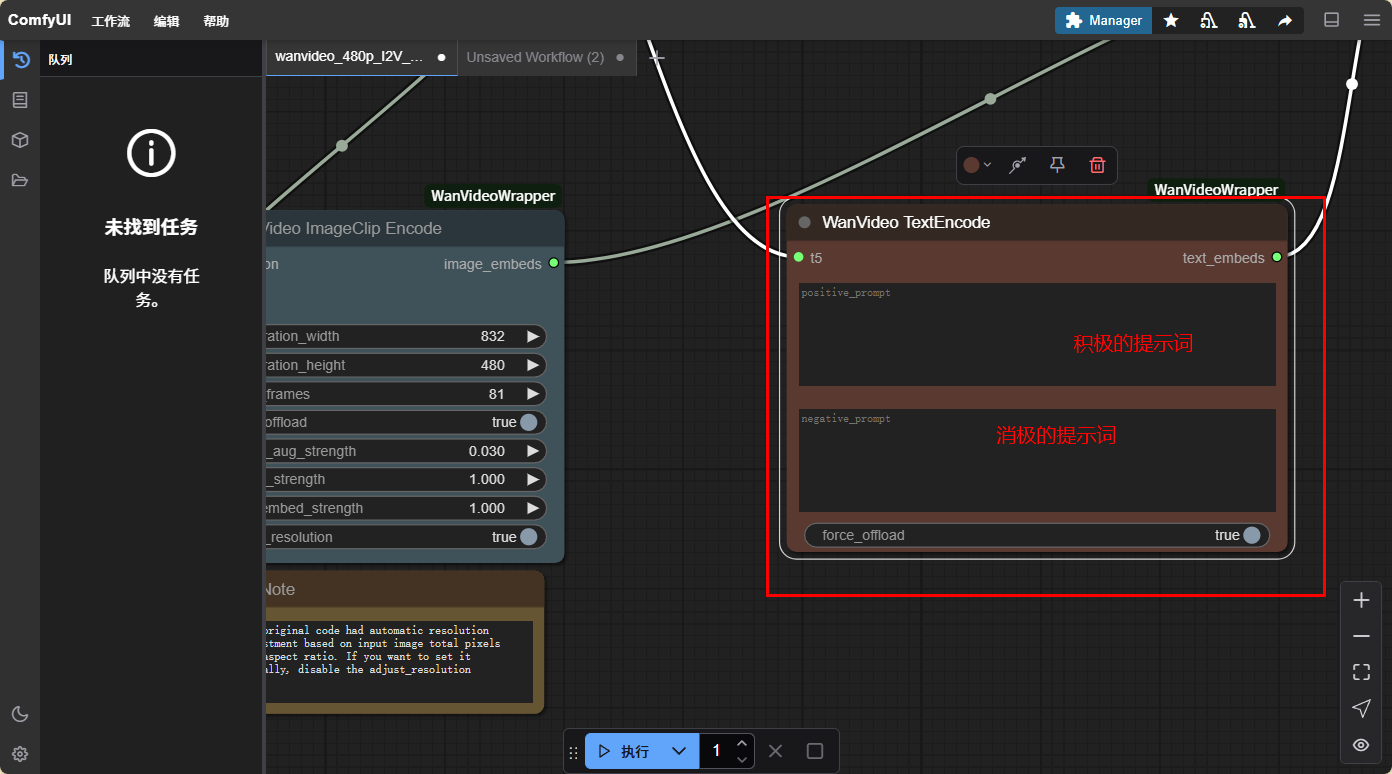
Task: Open node color picker swatch
Action: pos(971,165)
